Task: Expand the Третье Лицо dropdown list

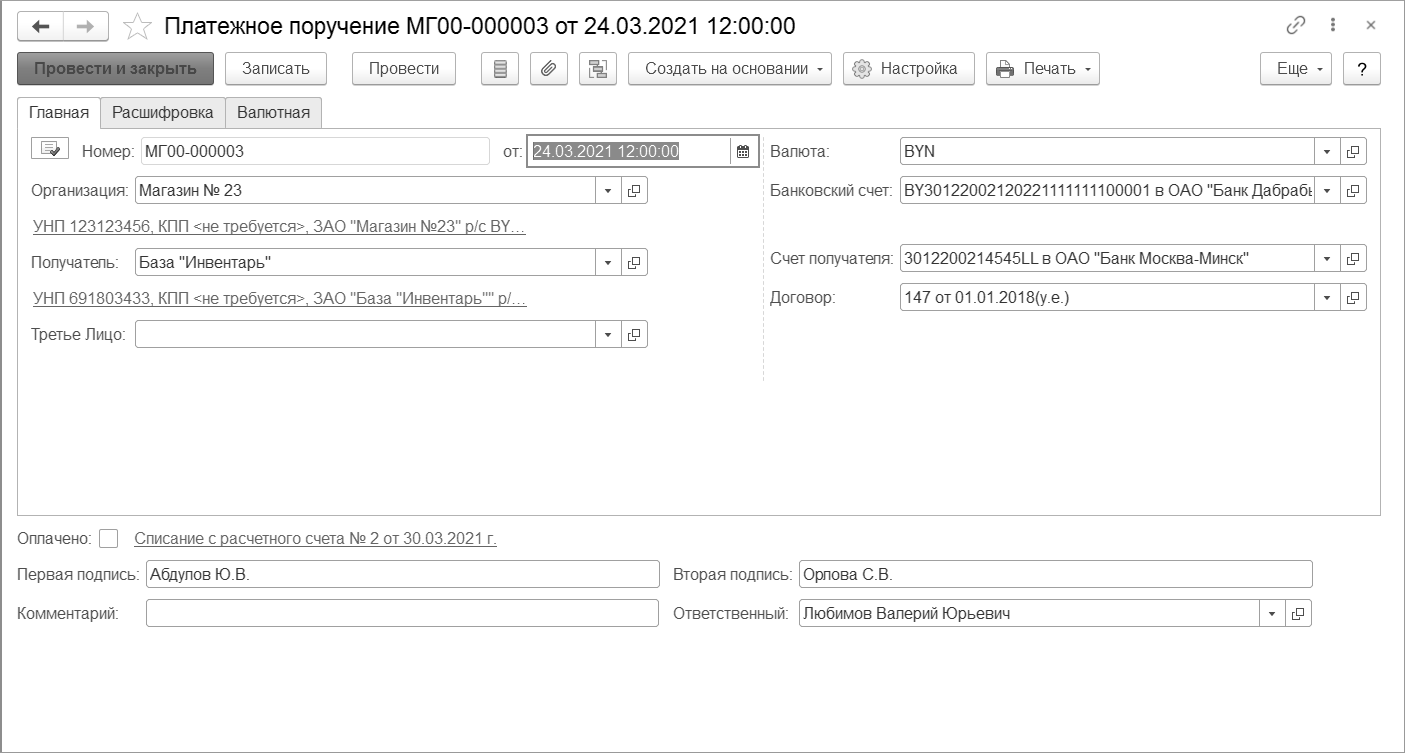Action: [x=609, y=335]
